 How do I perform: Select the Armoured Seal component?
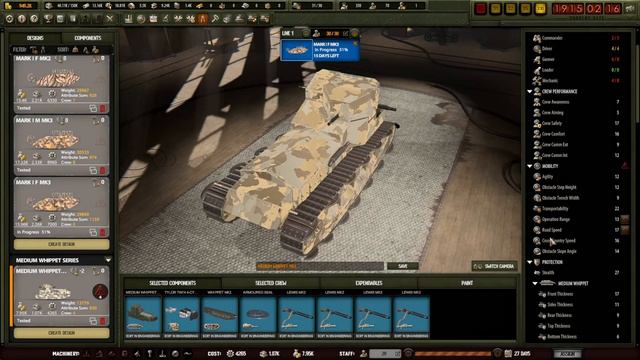click(258, 315)
